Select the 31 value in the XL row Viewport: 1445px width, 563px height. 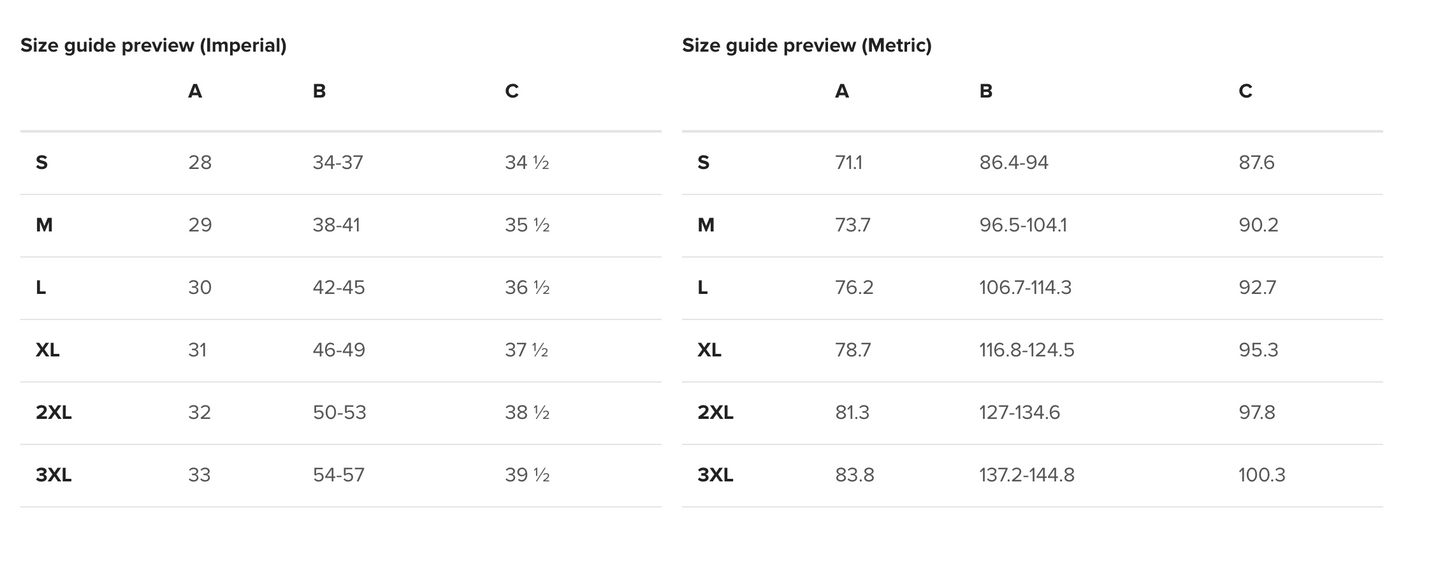point(198,350)
